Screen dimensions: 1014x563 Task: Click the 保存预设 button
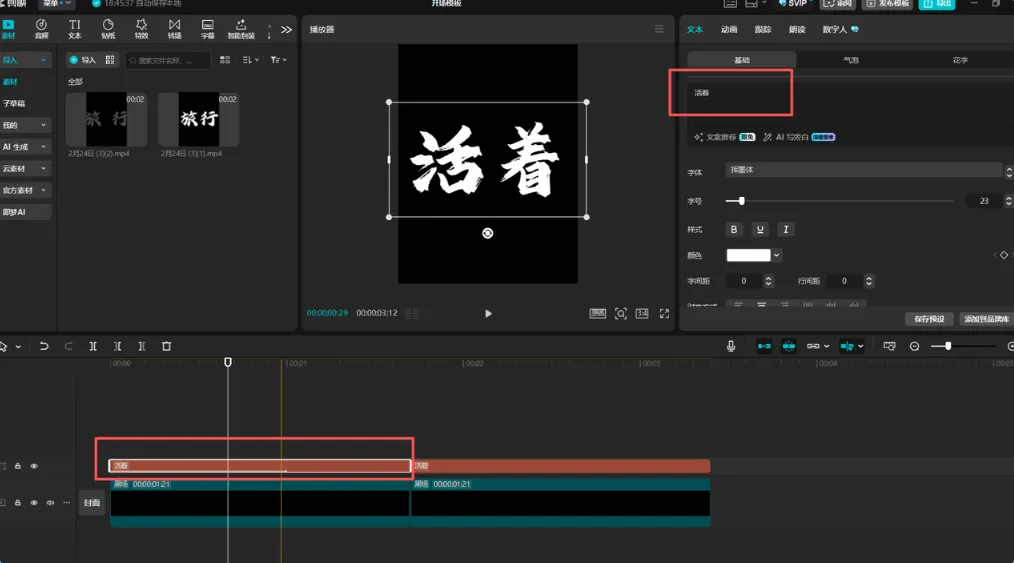click(x=929, y=319)
